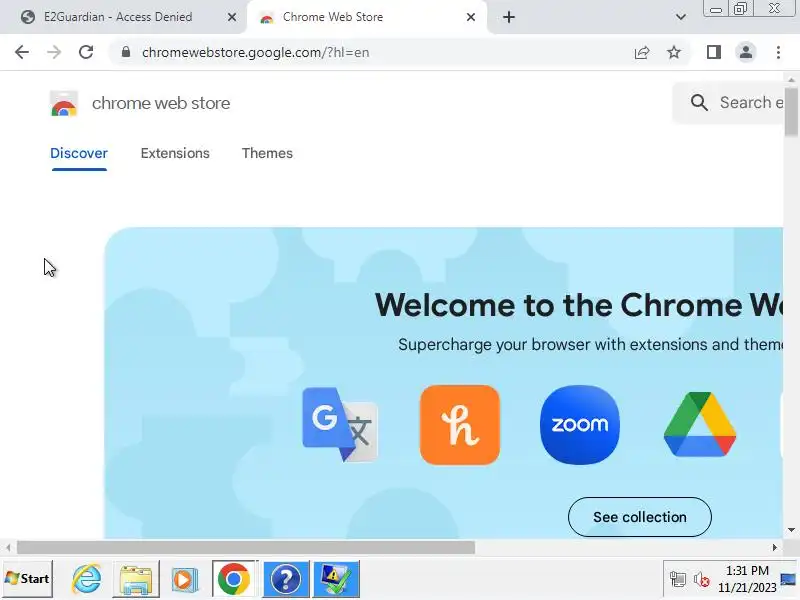Open the Chrome three-dot menu
Viewport: 800px width, 600px height.
(778, 52)
